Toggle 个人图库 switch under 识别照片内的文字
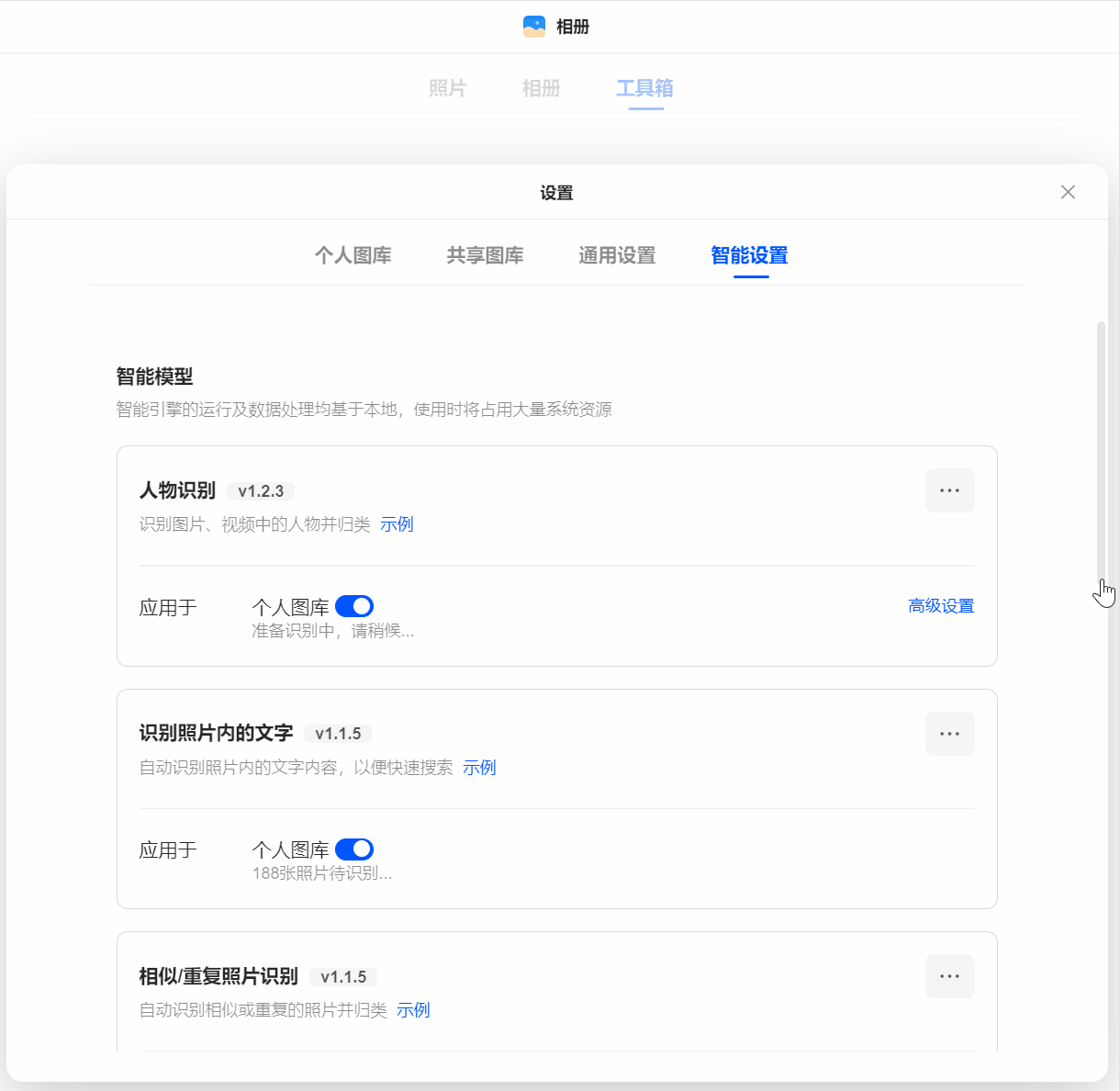 coord(354,849)
